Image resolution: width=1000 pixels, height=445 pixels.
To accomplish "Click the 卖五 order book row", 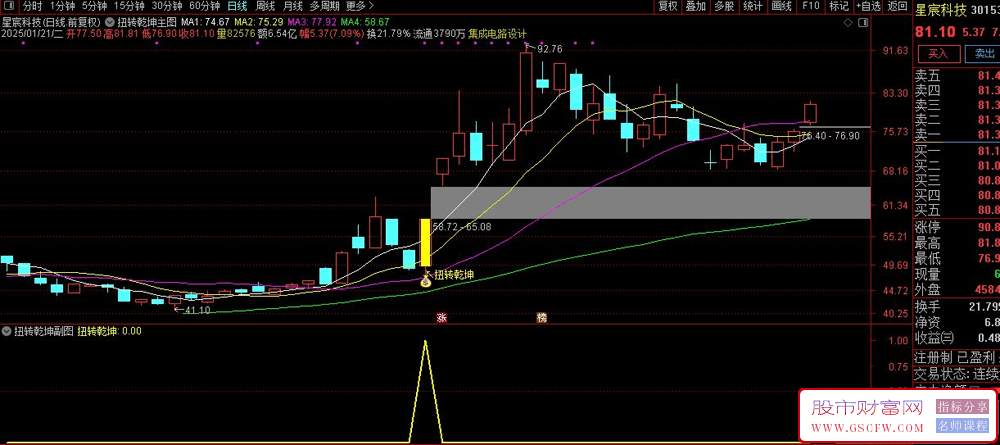I will pyautogui.click(x=957, y=76).
